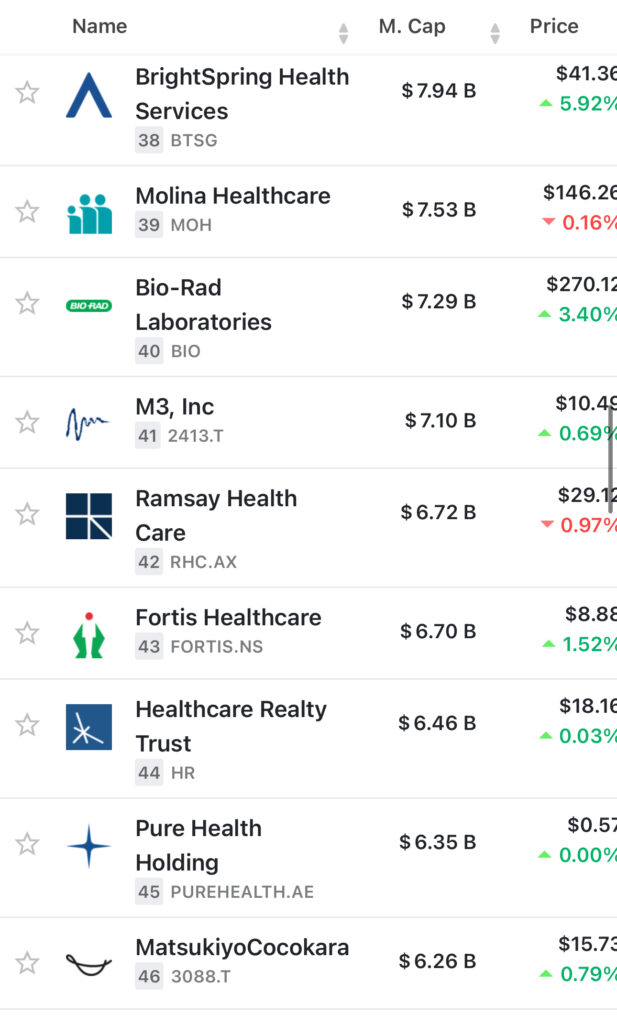Open the Healthcare Realty Trust company link
The image size is (617, 1024).
[231, 726]
